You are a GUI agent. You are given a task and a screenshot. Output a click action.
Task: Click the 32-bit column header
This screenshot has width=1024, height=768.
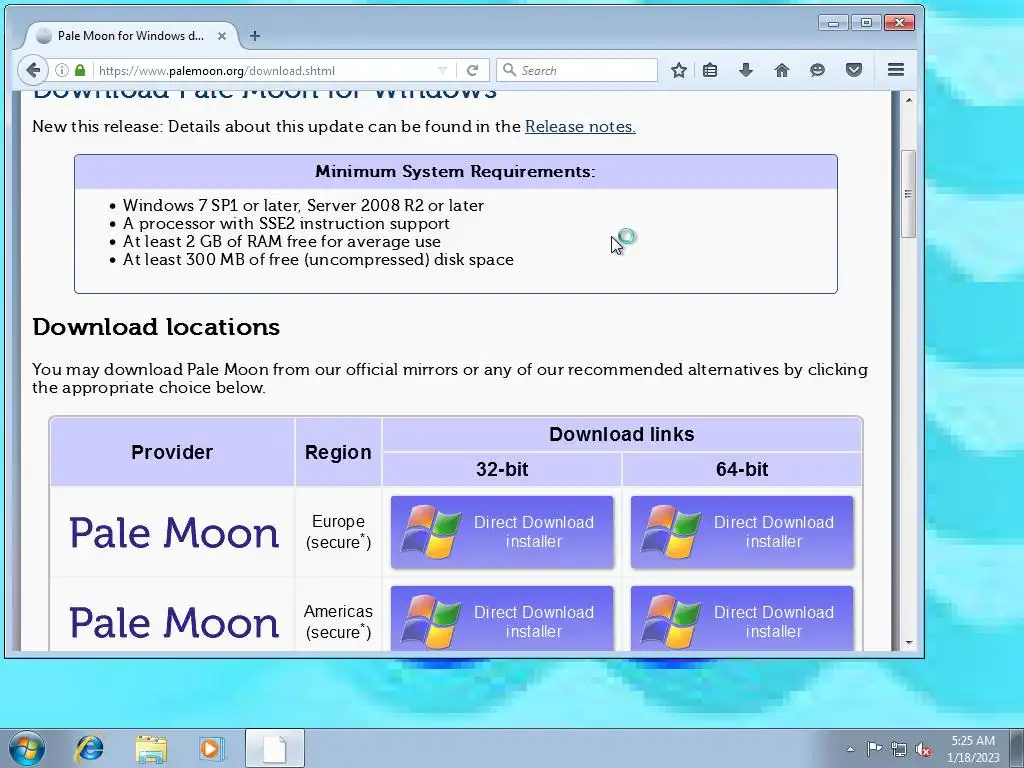tap(502, 469)
